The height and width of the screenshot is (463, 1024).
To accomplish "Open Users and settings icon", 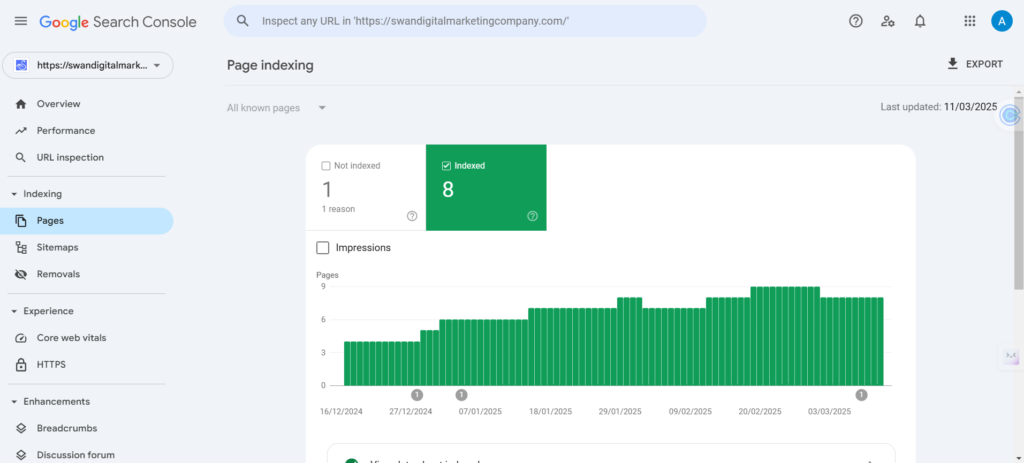I will pos(888,21).
